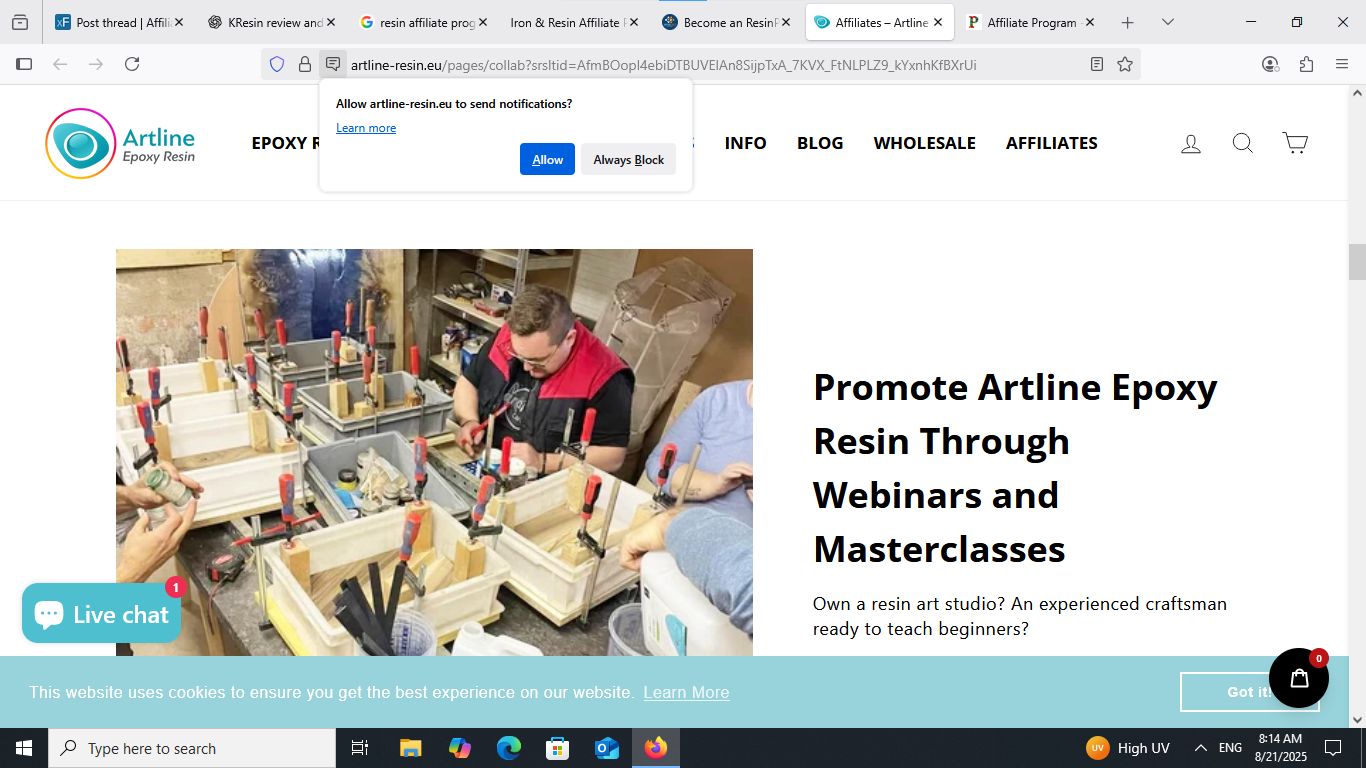1366x768 pixels.
Task: Click the notification permission icon in address bar
Action: click(x=333, y=64)
